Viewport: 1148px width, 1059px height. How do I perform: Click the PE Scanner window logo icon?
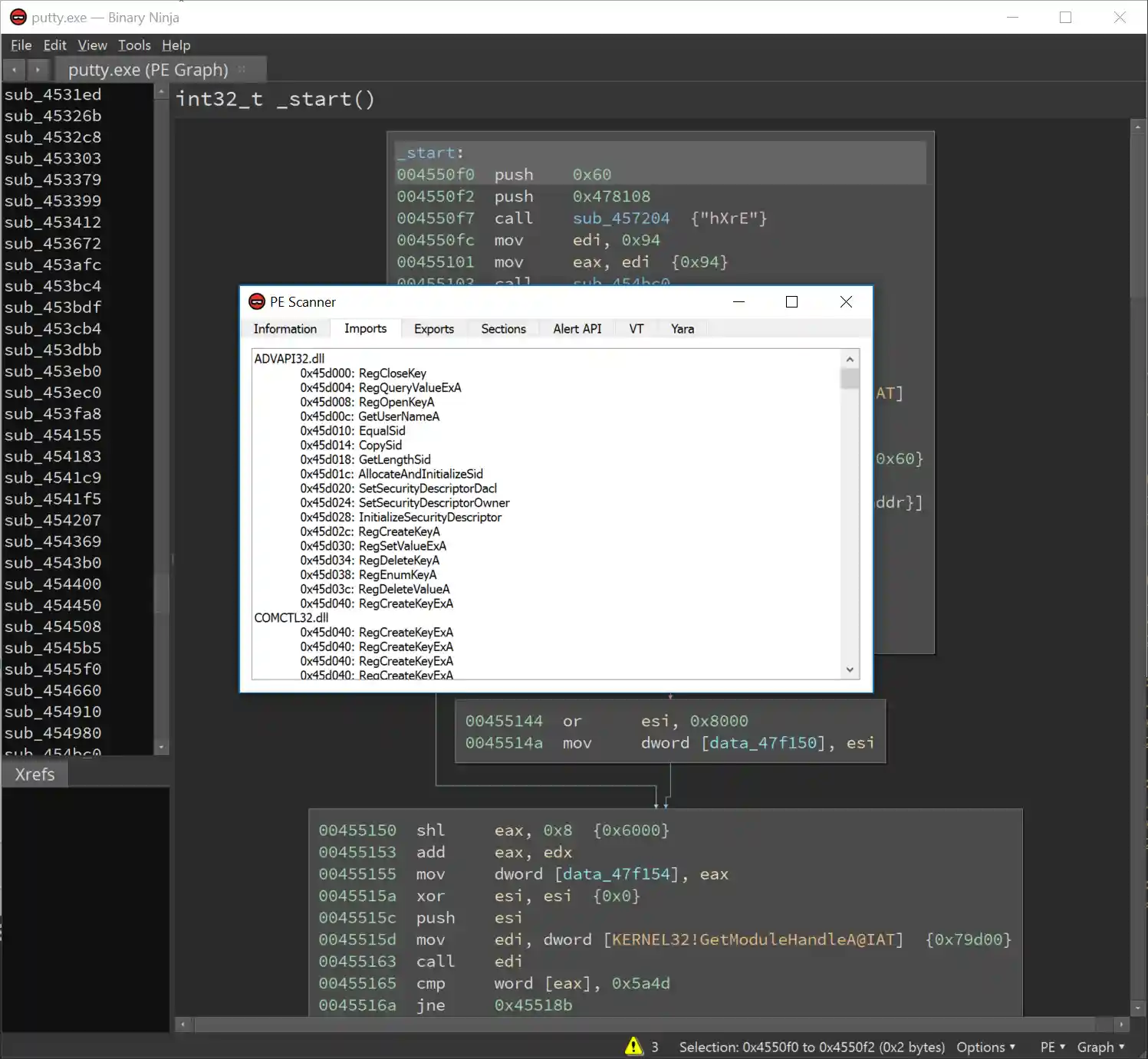tap(257, 302)
